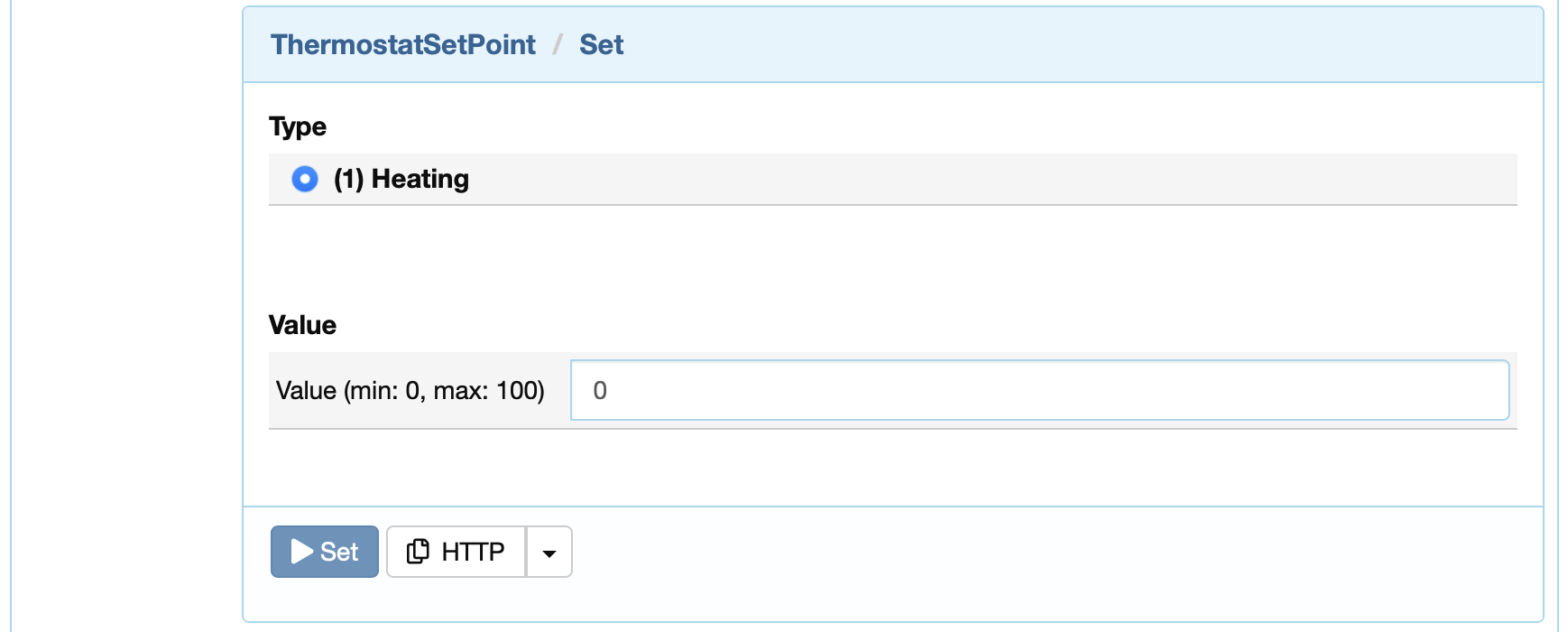Click the 0 placeholder in the Value box

click(600, 390)
